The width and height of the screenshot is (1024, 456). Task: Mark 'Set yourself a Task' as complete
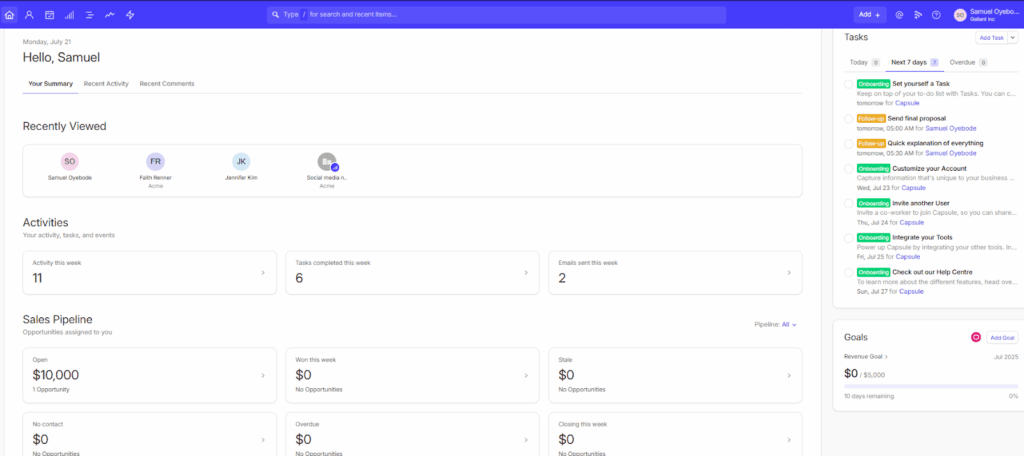[849, 84]
